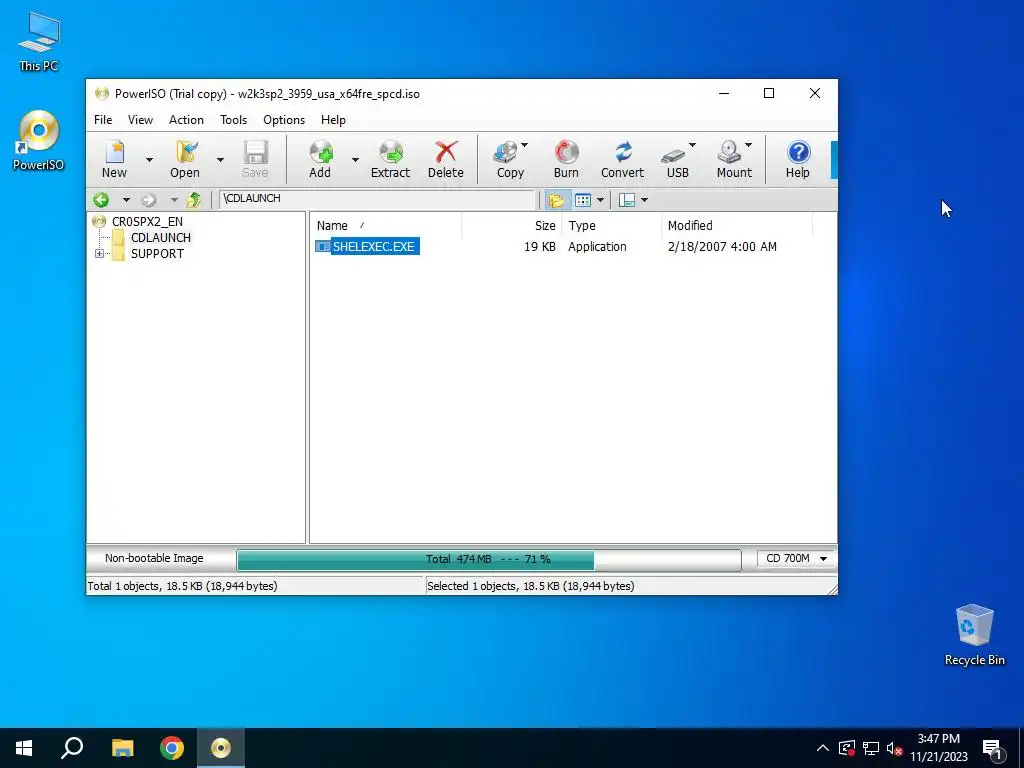Click the PowerISO taskbar button
The width and height of the screenshot is (1024, 768).
(x=221, y=748)
